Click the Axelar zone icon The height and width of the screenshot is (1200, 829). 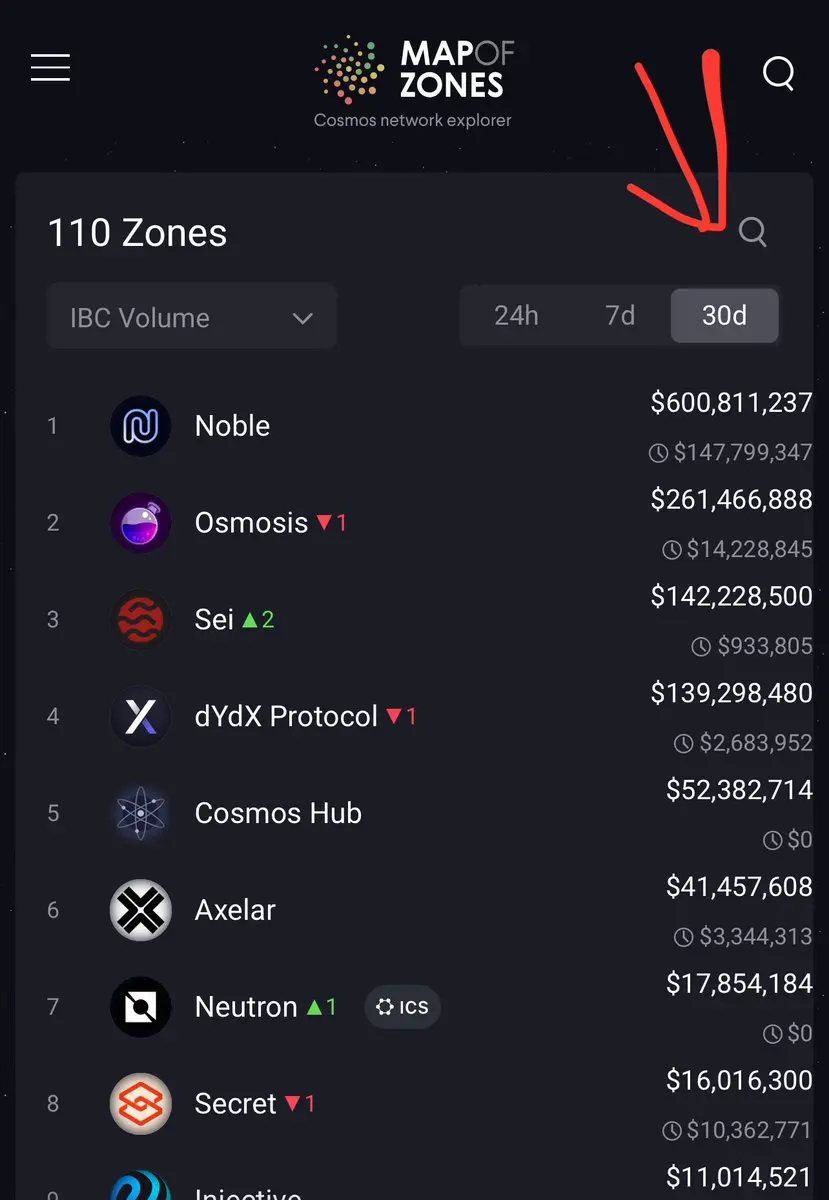(140, 910)
